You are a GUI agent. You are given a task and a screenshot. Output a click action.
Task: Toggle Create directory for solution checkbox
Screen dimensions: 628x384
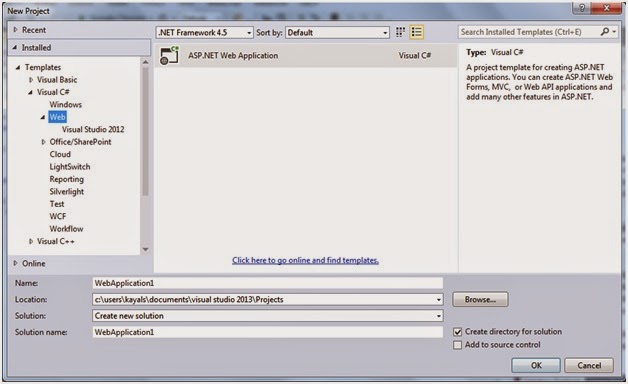click(457, 332)
